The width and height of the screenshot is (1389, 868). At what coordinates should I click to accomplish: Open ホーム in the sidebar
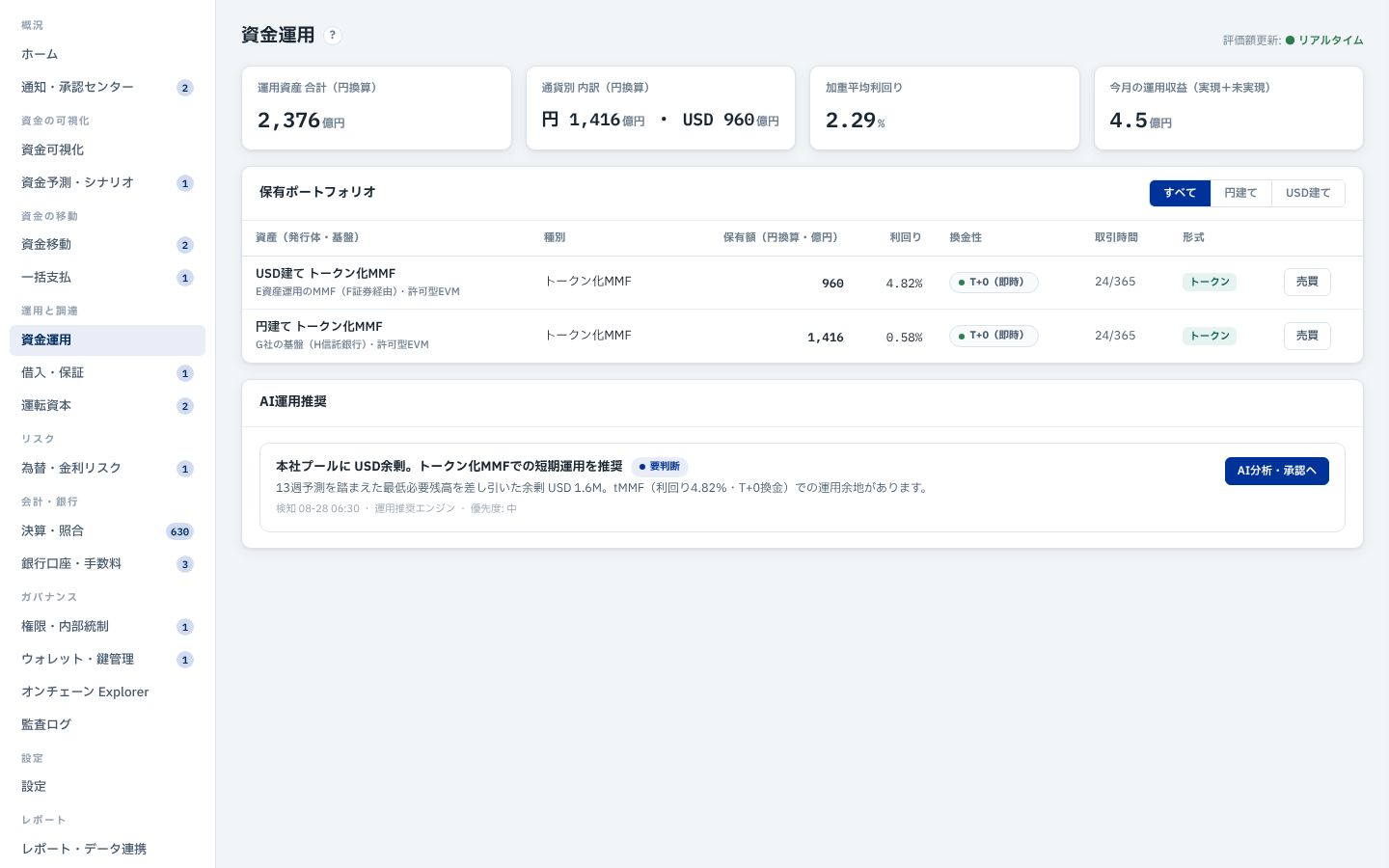[107, 54]
